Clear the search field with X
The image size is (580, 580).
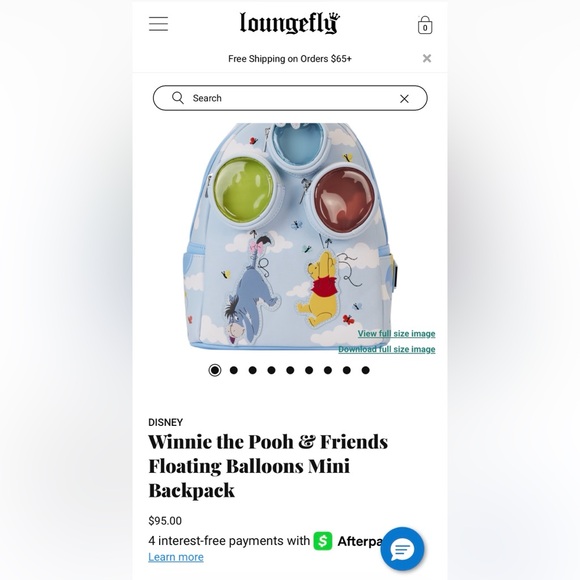404,98
